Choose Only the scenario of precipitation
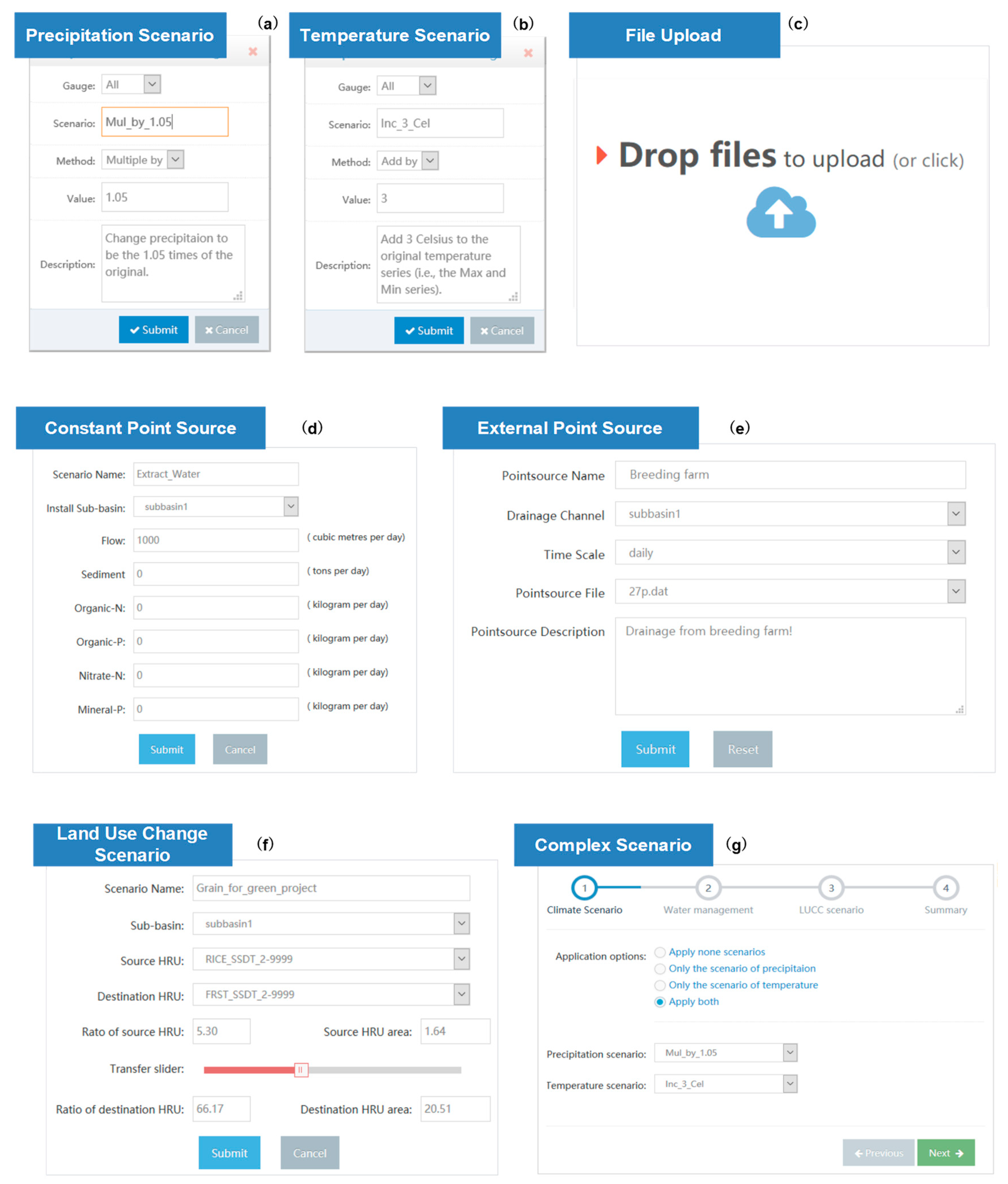Screen dimensions: 1008x1184 click(x=660, y=969)
